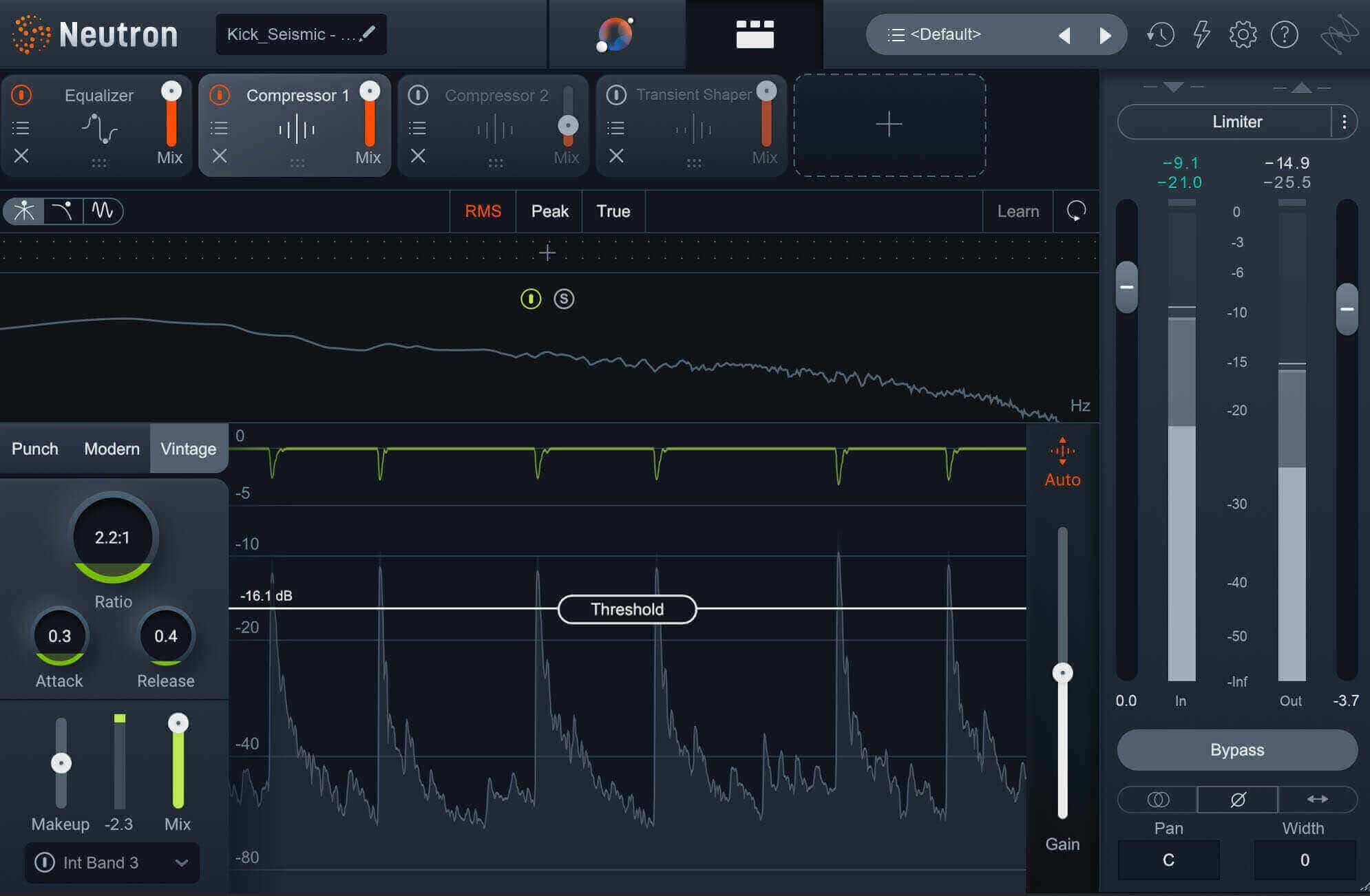Toggle the Compressor 1 power button

[x=220, y=95]
